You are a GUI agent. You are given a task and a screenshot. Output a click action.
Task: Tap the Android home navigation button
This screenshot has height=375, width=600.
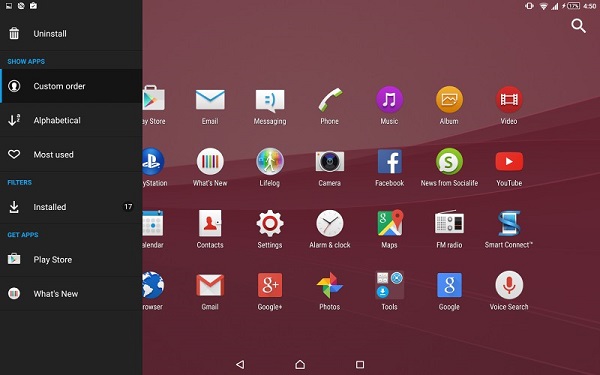[300, 364]
